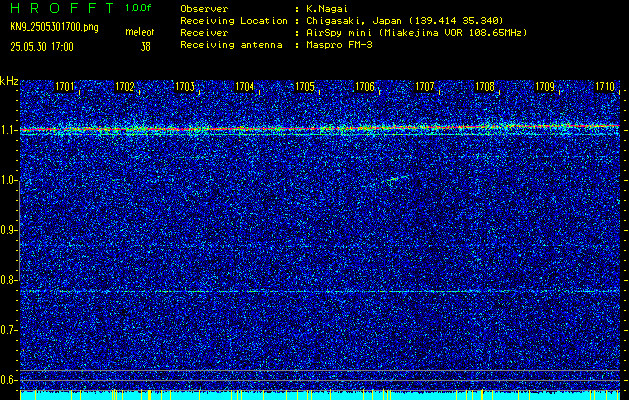Click the 1.1 frequency axis label

click(8, 130)
